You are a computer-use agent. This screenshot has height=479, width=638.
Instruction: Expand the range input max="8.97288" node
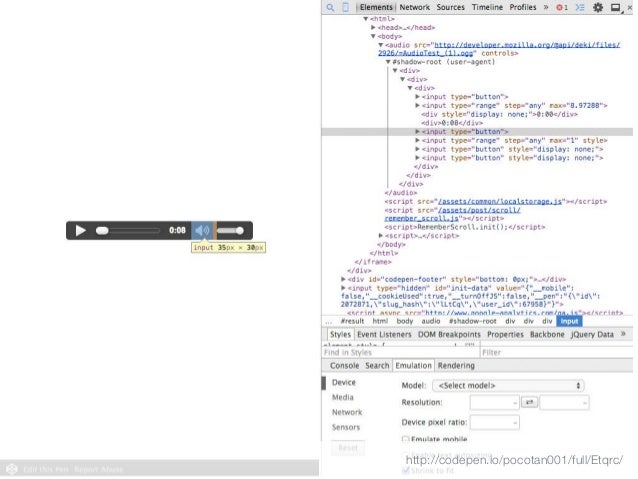pyautogui.click(x=417, y=105)
